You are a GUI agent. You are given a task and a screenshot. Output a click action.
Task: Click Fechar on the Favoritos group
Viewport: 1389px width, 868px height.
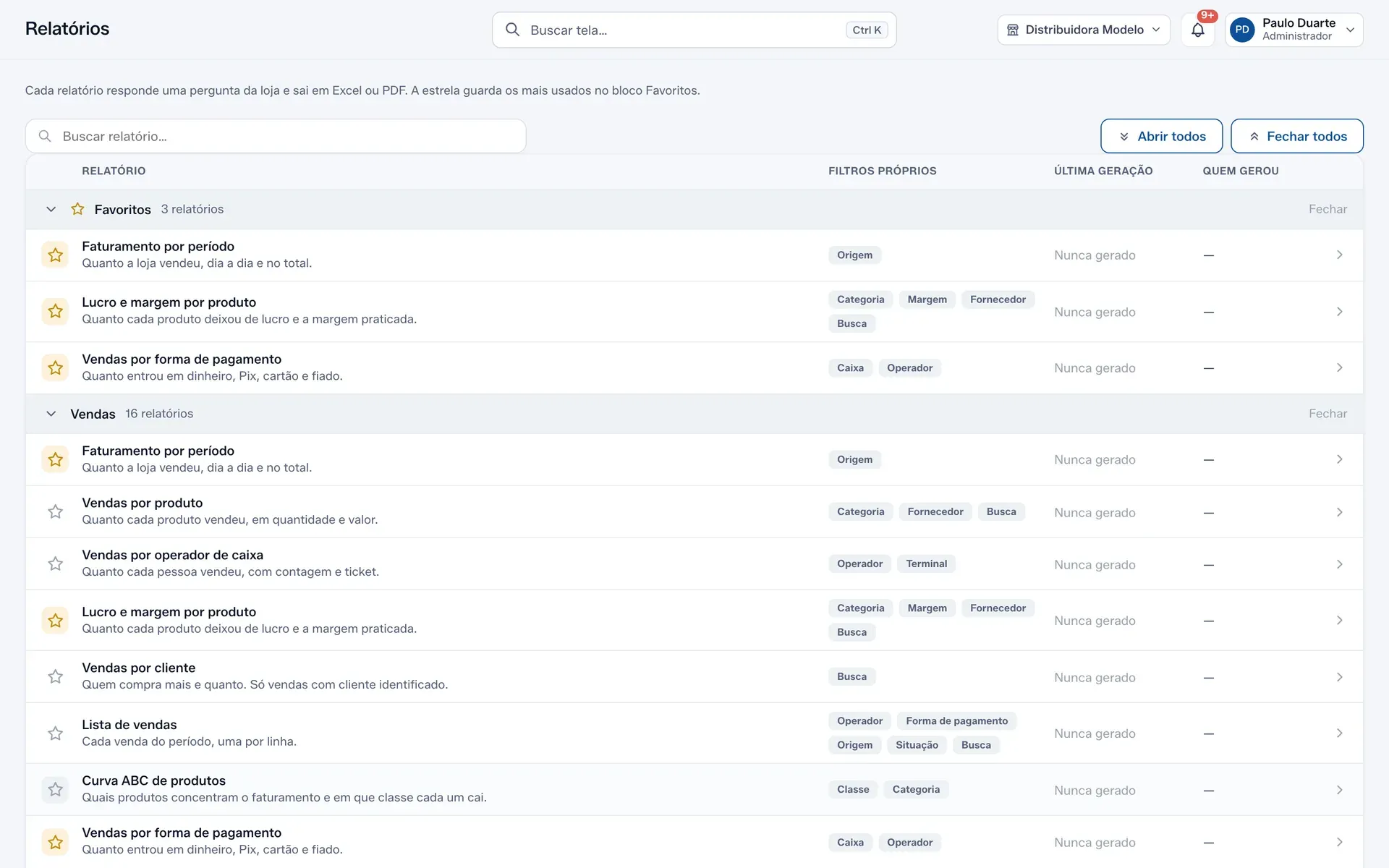coord(1328,209)
